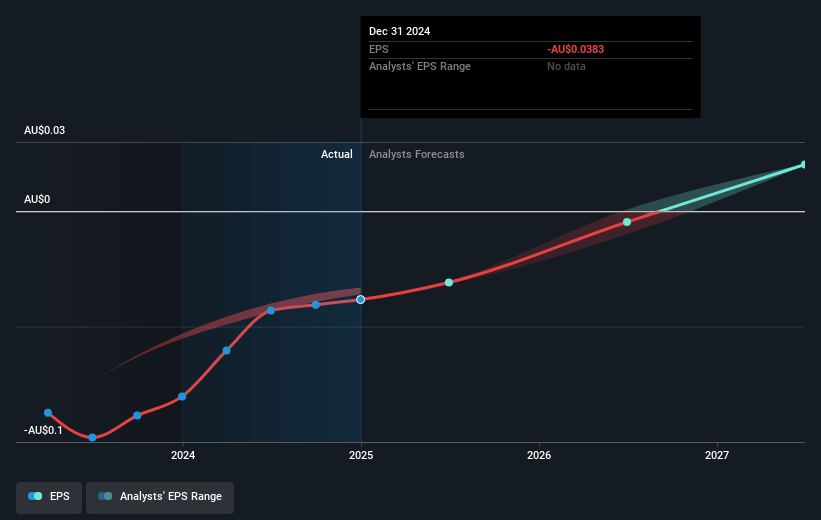This screenshot has height=520, width=821.
Task: Click the EPS point between 2024 and mid-2024
Action: tap(226, 350)
